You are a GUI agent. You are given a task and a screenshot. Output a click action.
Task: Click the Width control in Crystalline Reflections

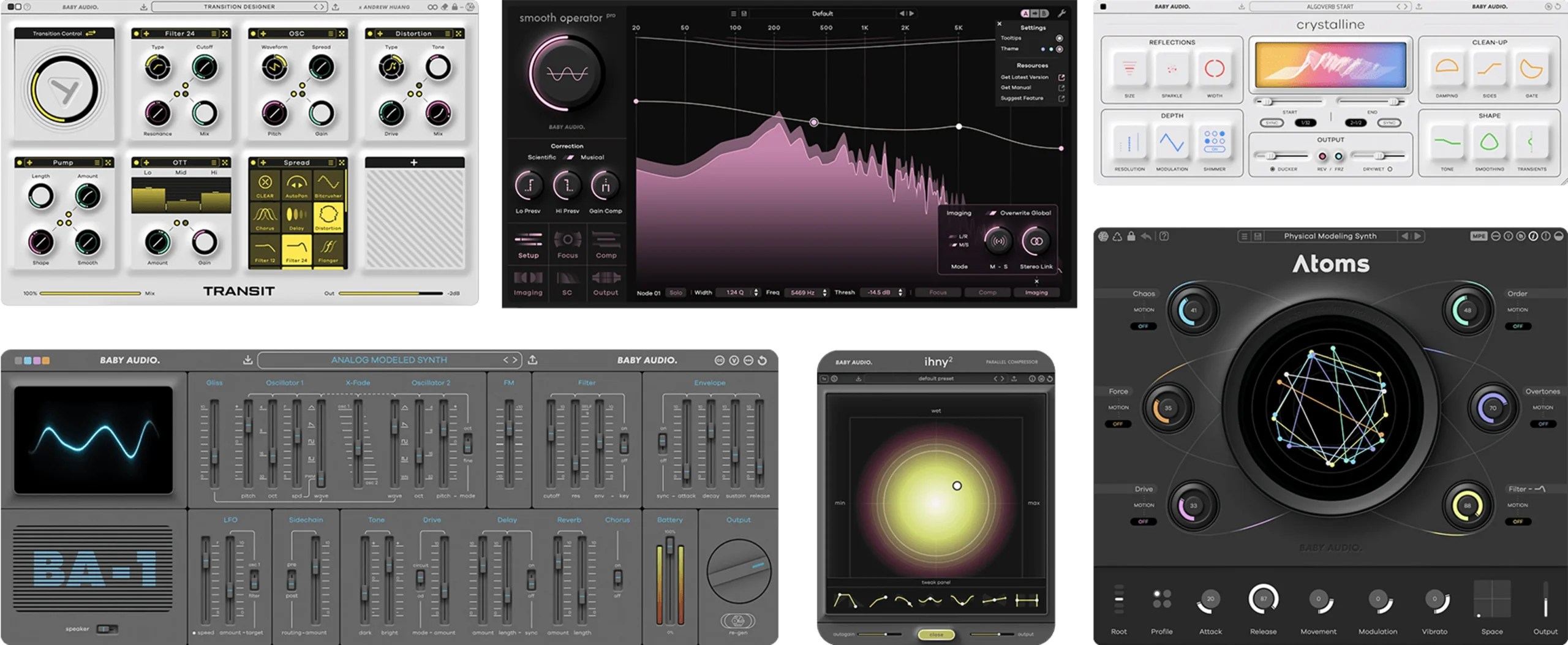click(x=1214, y=69)
